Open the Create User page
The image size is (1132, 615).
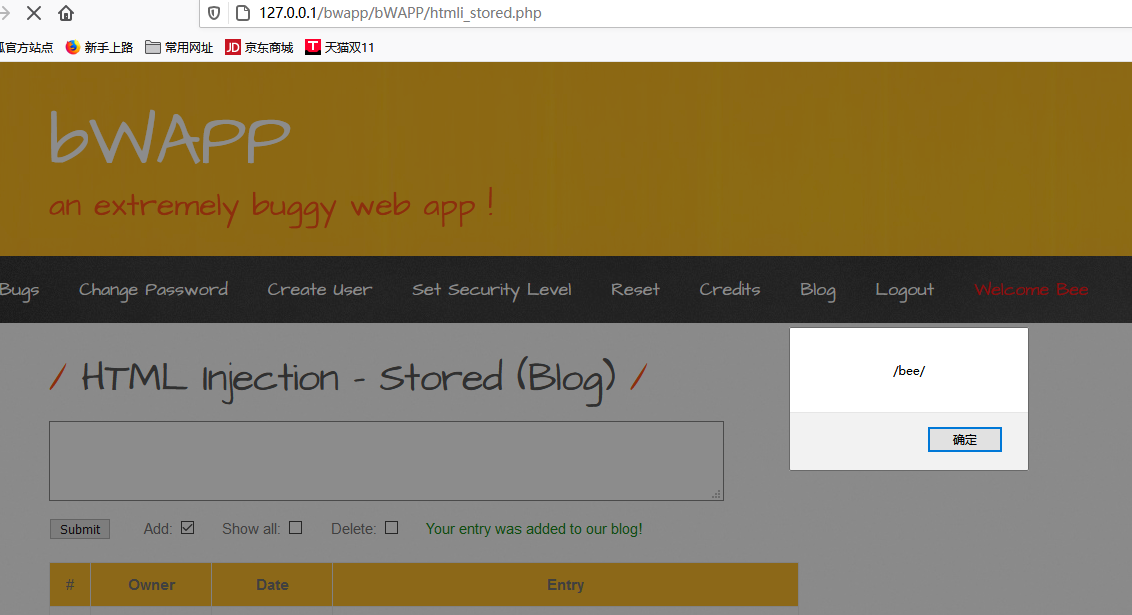[320, 289]
